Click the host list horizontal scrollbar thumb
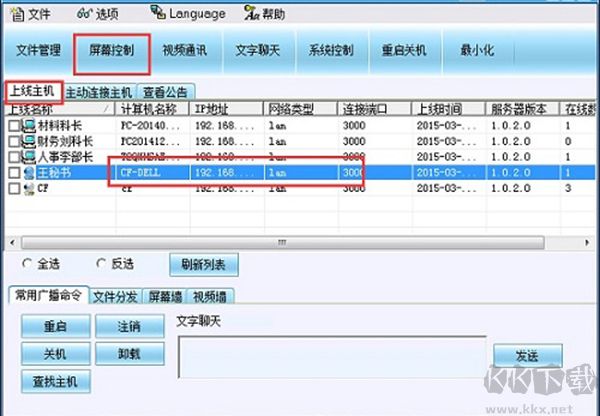This screenshot has width=600, height=416. [283, 243]
